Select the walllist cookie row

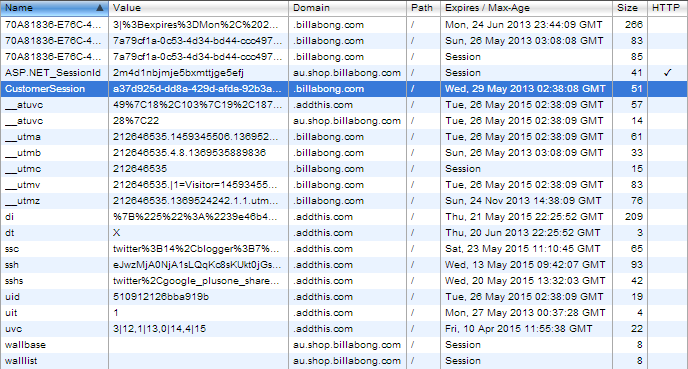click(x=344, y=361)
